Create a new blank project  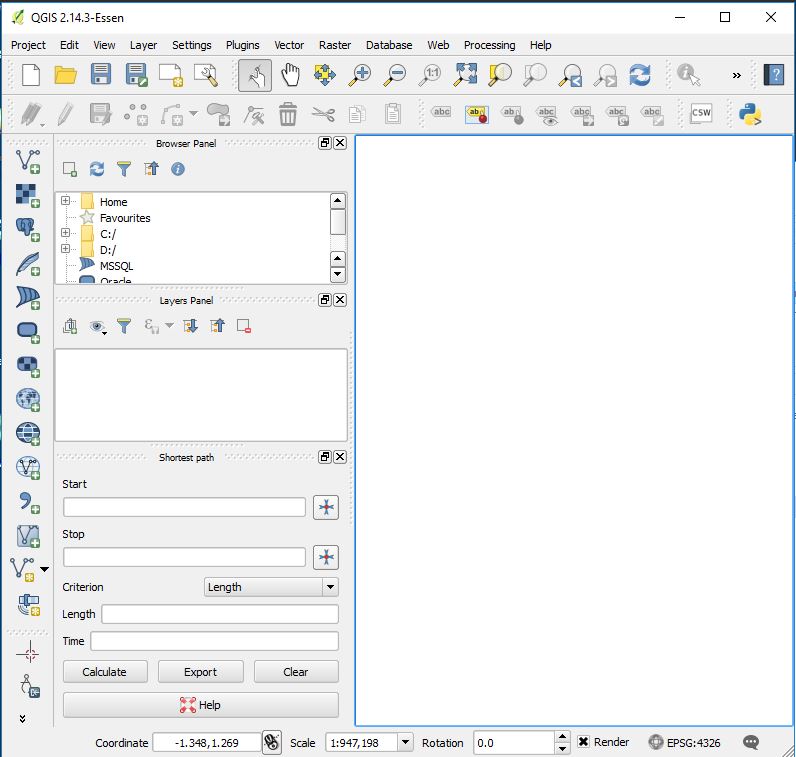click(31, 75)
